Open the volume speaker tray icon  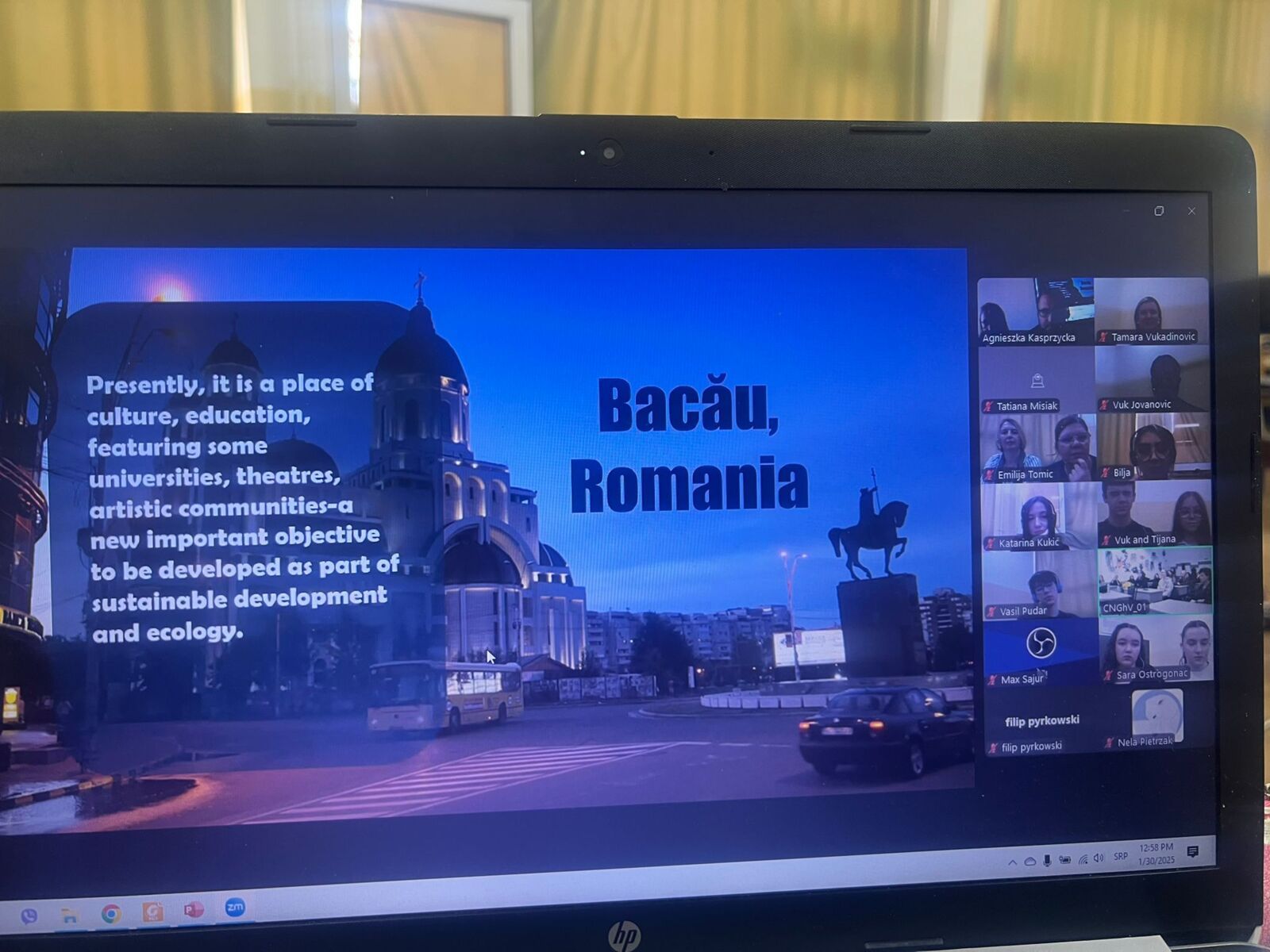(x=1099, y=858)
